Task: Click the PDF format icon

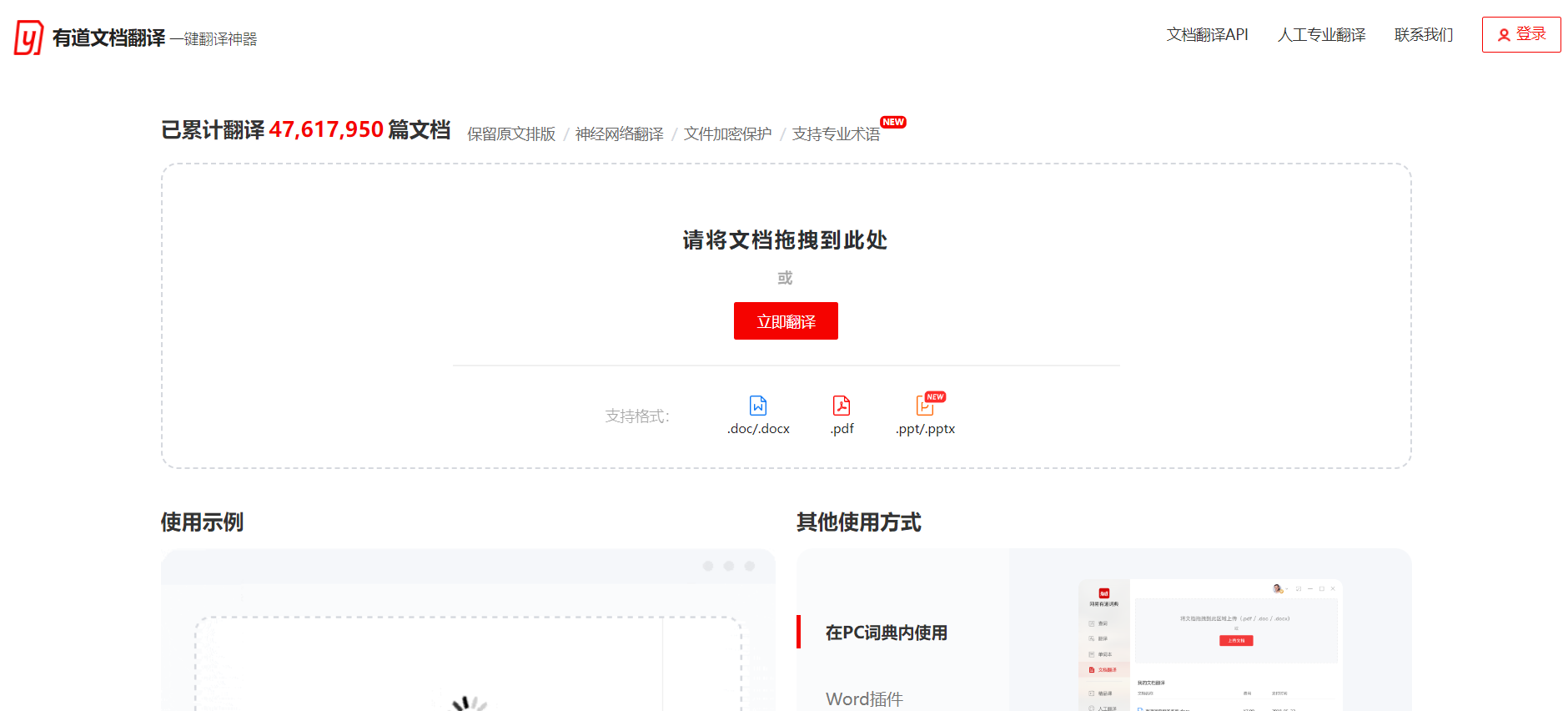Action: click(x=842, y=406)
